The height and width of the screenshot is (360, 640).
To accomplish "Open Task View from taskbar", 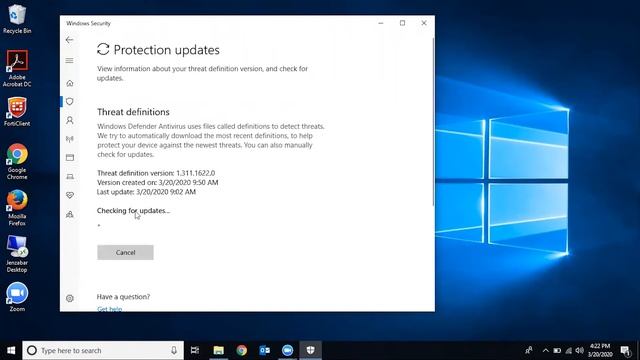I will click(x=195, y=350).
